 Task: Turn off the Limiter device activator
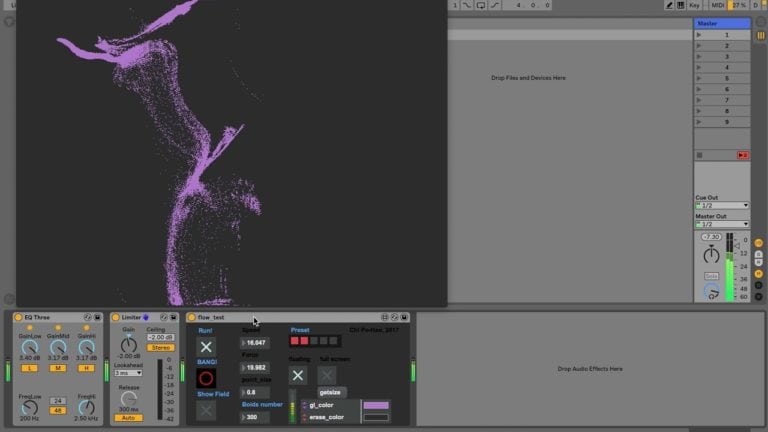pos(116,317)
